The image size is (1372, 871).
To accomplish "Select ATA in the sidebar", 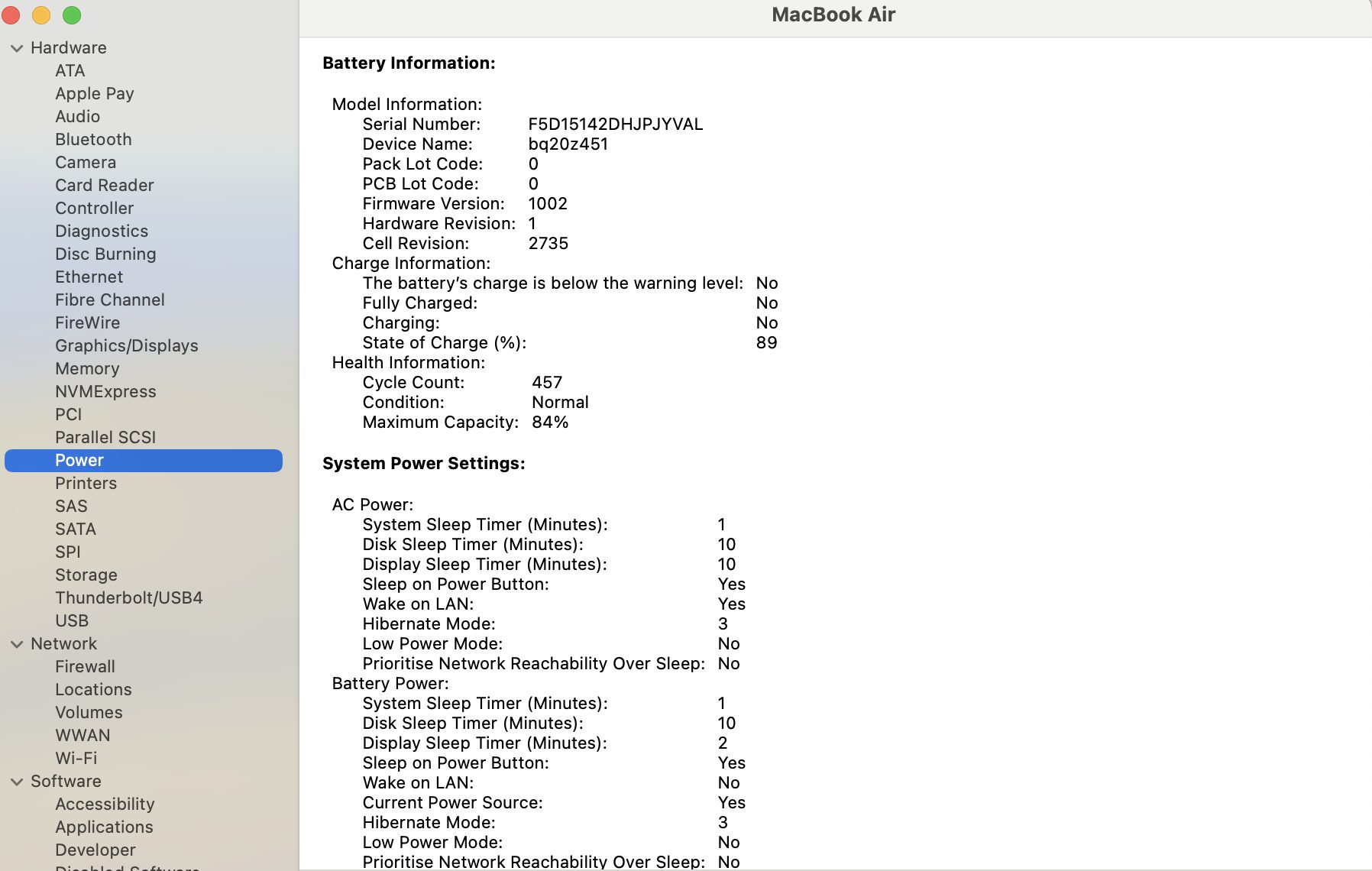I will coord(70,70).
